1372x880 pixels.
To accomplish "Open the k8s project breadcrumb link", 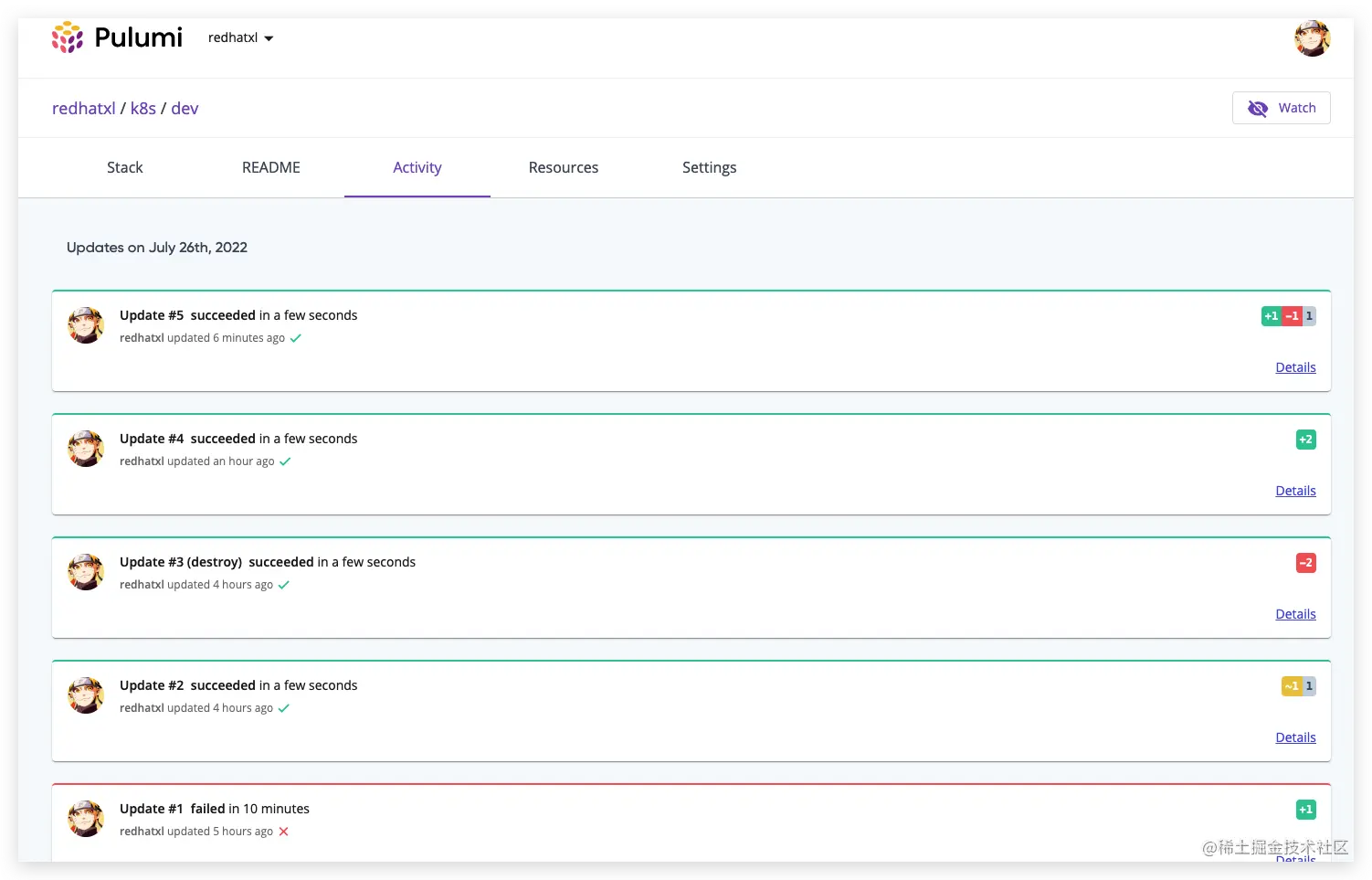I will [x=143, y=108].
